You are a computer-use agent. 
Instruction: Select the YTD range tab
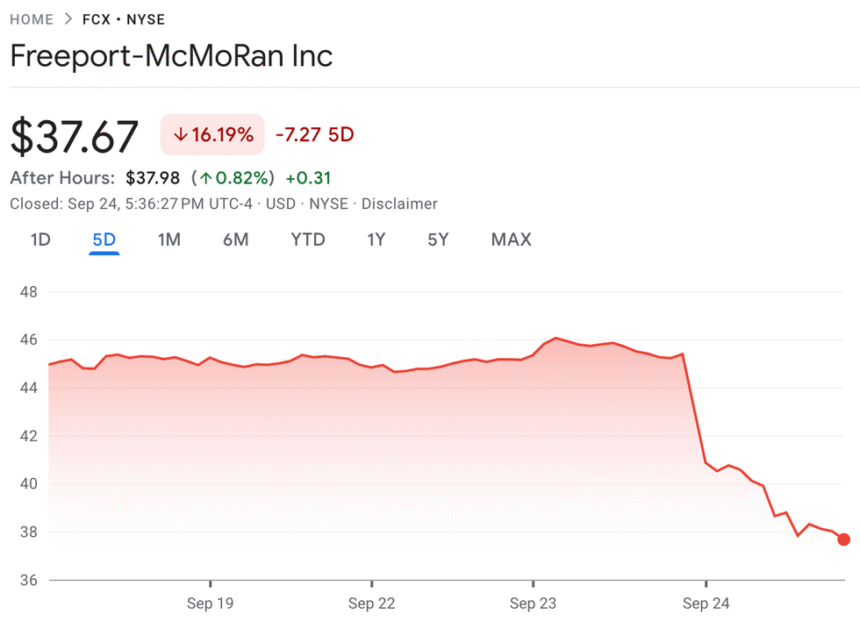click(x=308, y=240)
